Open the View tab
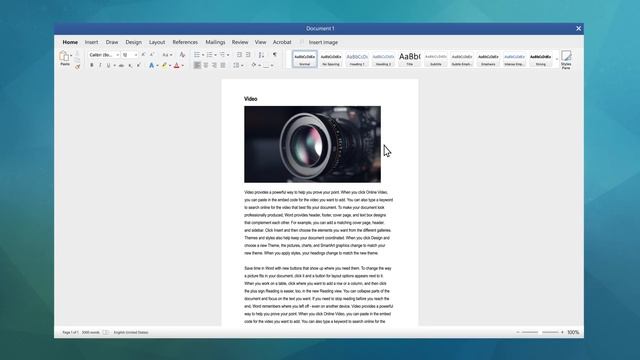This screenshot has width=640, height=360. click(x=260, y=42)
